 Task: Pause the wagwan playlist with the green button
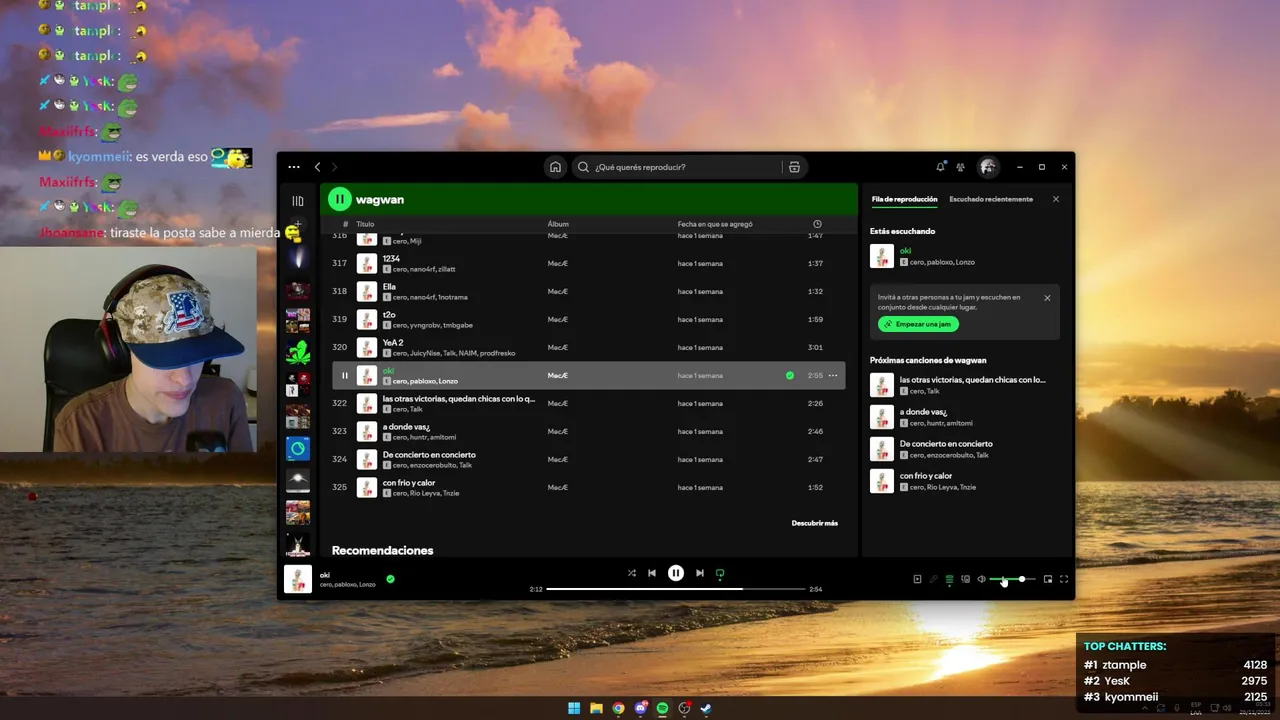[x=340, y=199]
